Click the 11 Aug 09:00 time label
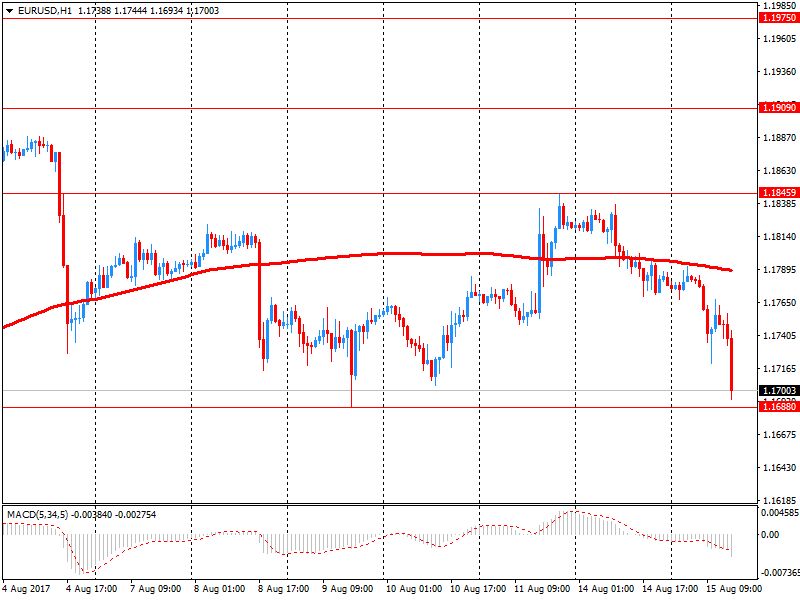This screenshot has width=800, height=600. 542,589
